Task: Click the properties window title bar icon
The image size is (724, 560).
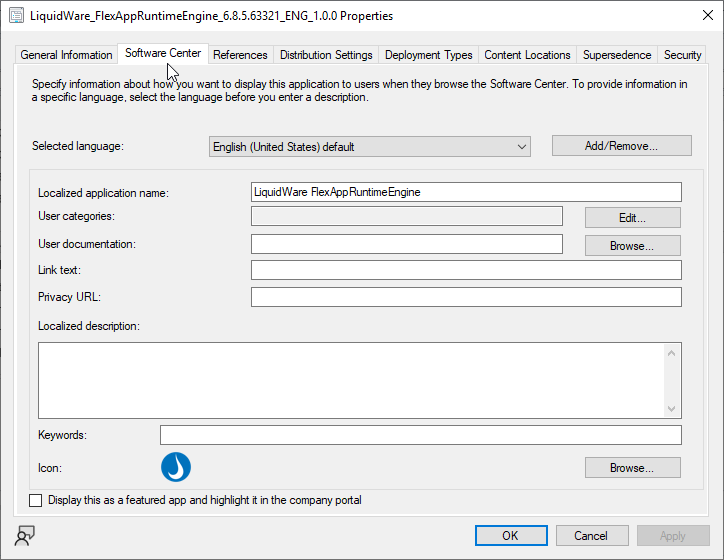Action: (16, 16)
